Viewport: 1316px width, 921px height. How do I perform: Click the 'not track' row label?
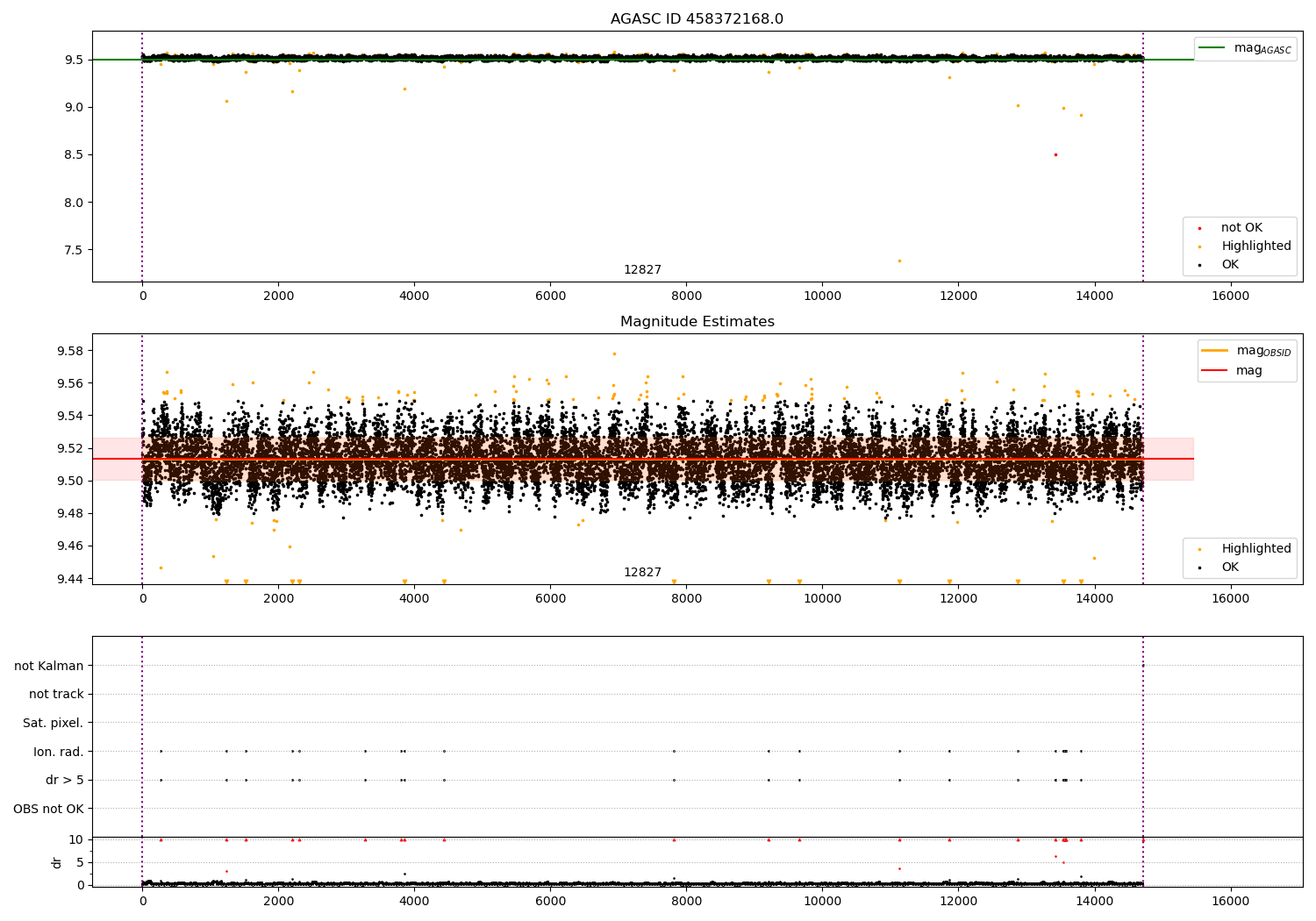pyautogui.click(x=56, y=695)
